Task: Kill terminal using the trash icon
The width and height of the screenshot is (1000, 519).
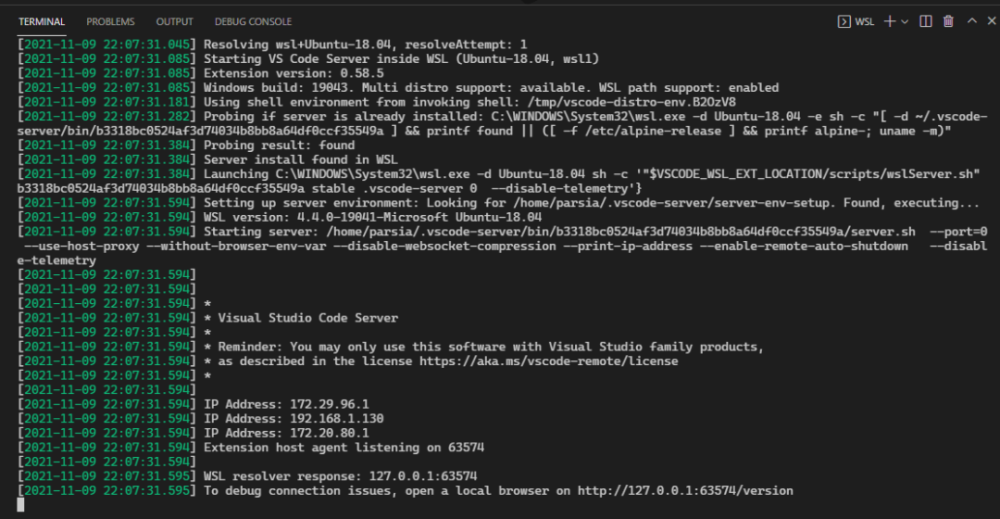Action: [x=948, y=21]
